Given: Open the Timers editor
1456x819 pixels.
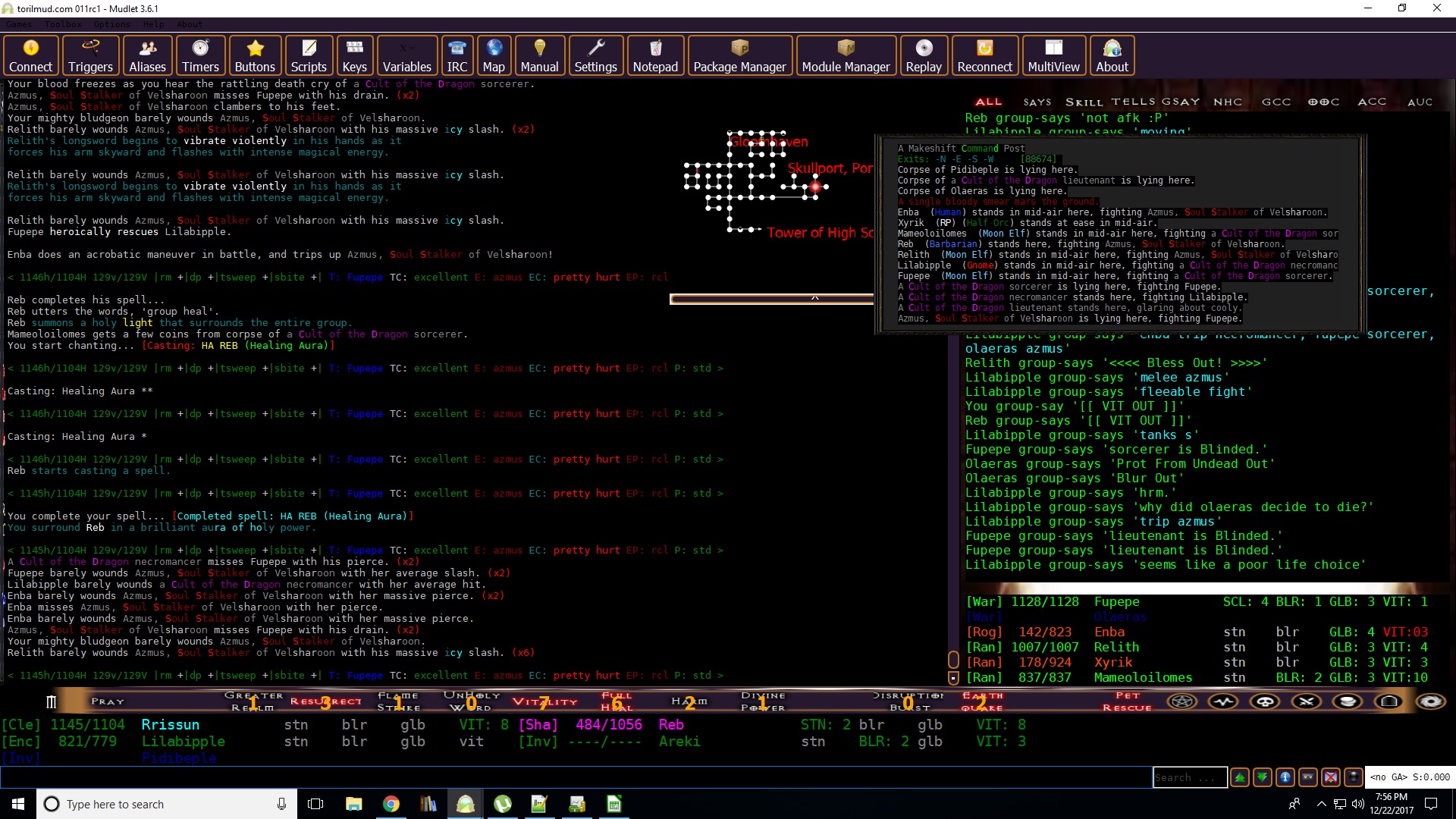Looking at the screenshot, I should pos(200,56).
